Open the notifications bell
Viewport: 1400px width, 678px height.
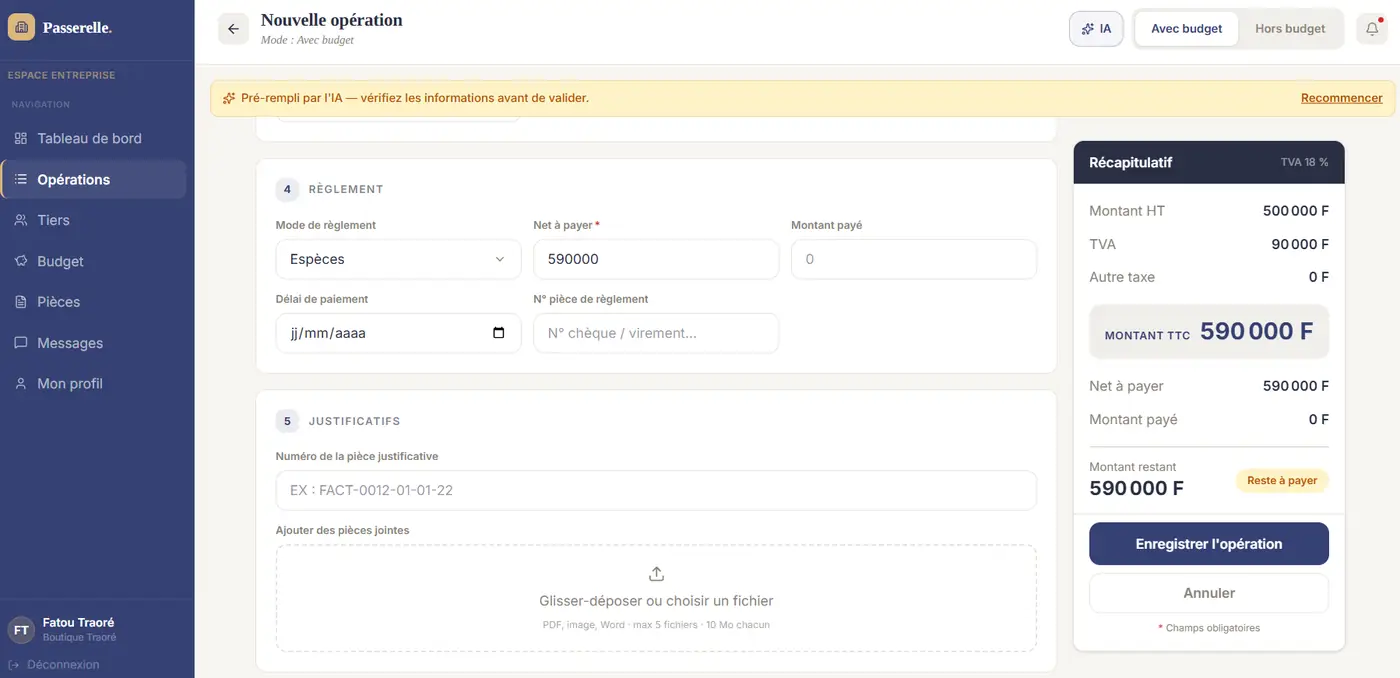tap(1372, 29)
